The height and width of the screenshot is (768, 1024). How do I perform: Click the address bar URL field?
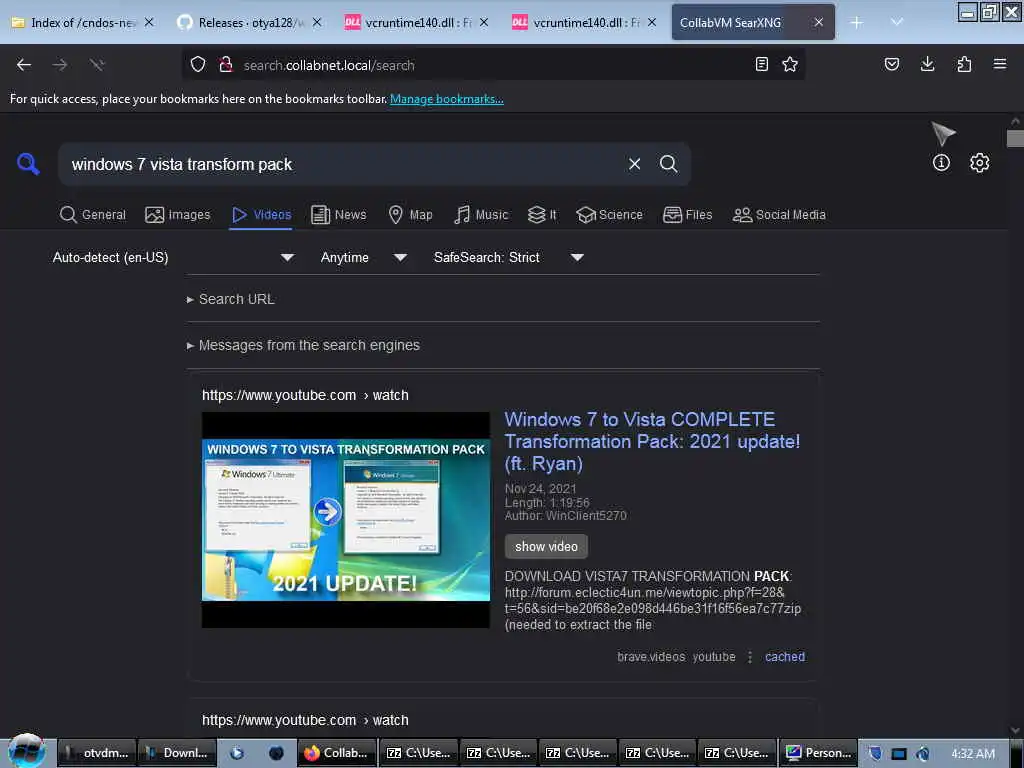pyautogui.click(x=493, y=65)
